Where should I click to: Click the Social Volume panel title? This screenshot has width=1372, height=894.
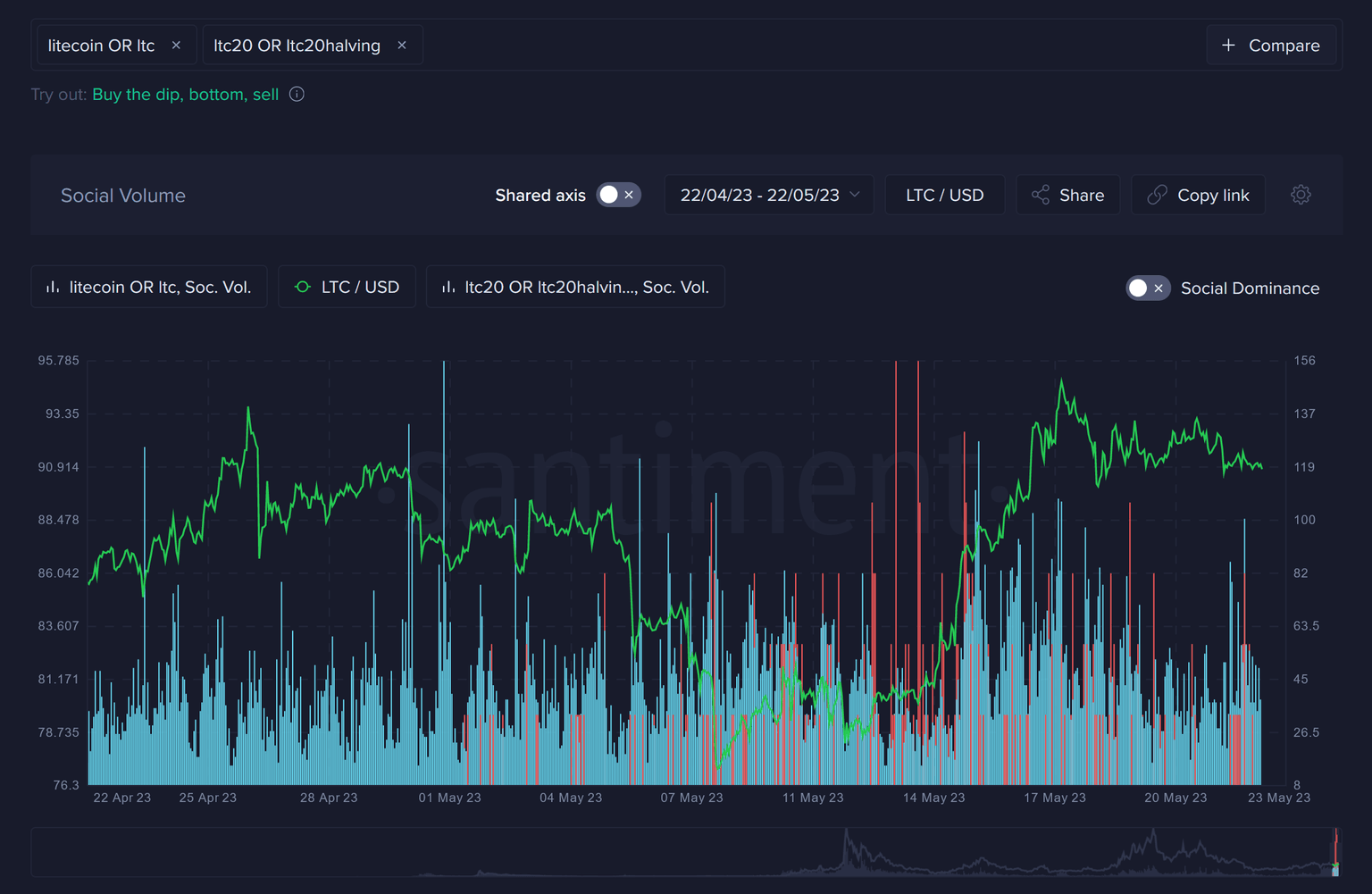123,195
